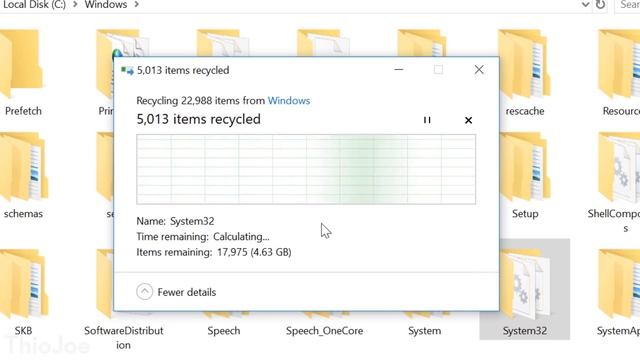Minimize the recycling progress dialog
Image resolution: width=640 pixels, height=360 pixels.
(399, 70)
